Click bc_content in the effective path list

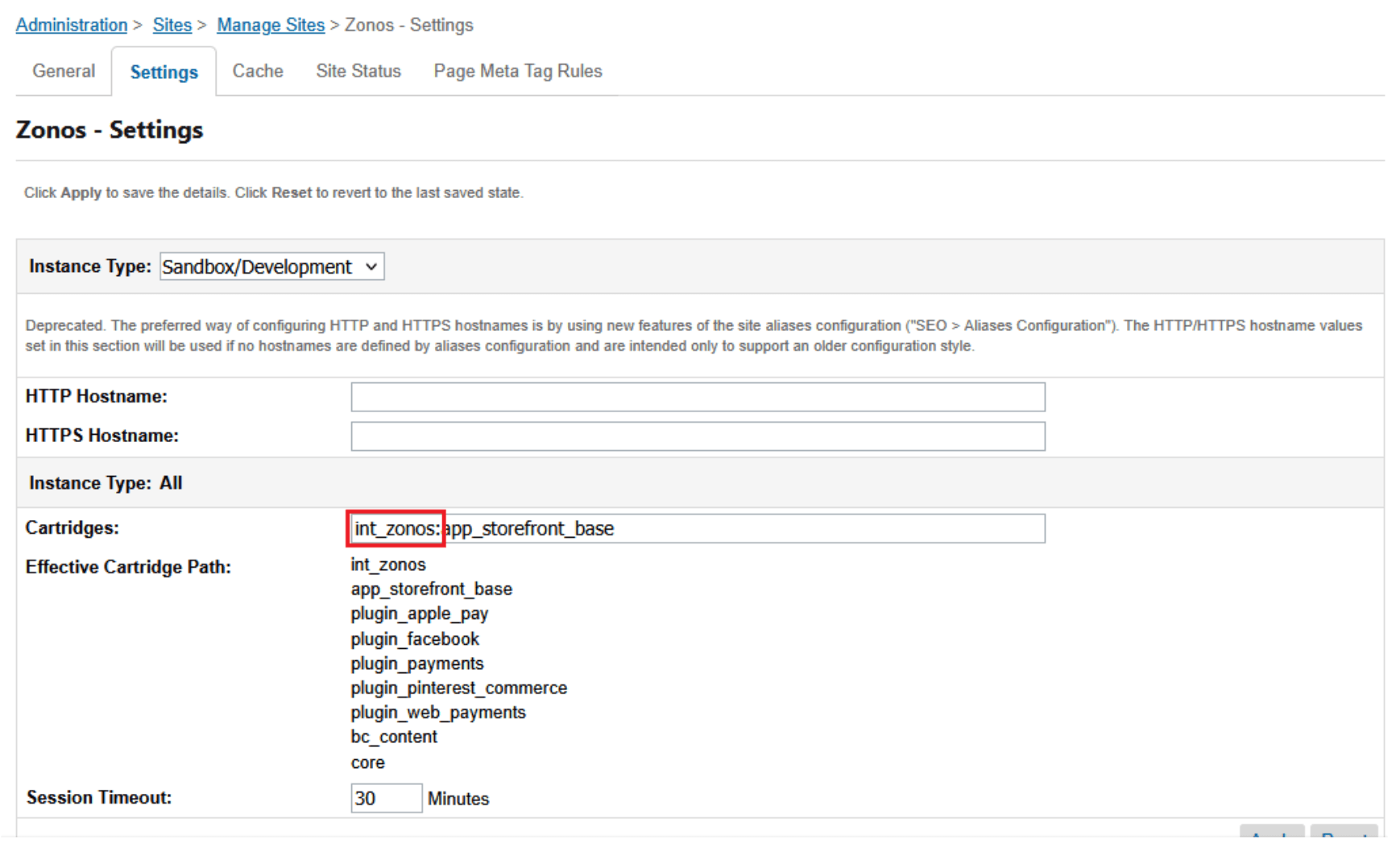[x=394, y=737]
